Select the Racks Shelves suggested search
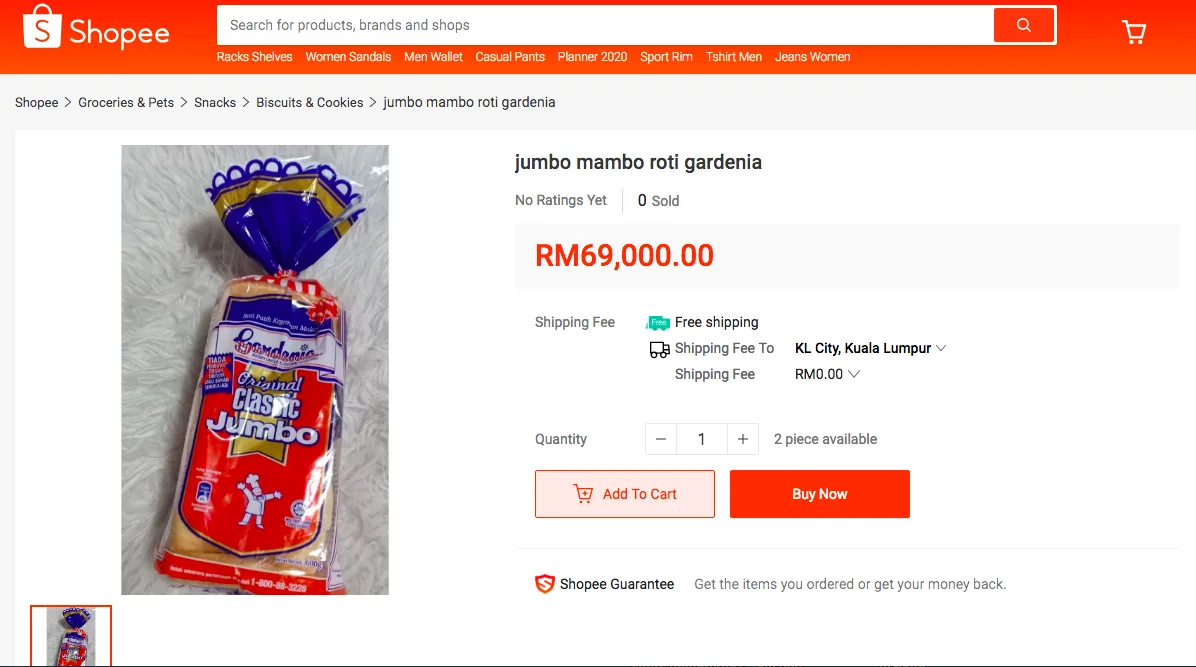Image resolution: width=1196 pixels, height=667 pixels. [255, 56]
